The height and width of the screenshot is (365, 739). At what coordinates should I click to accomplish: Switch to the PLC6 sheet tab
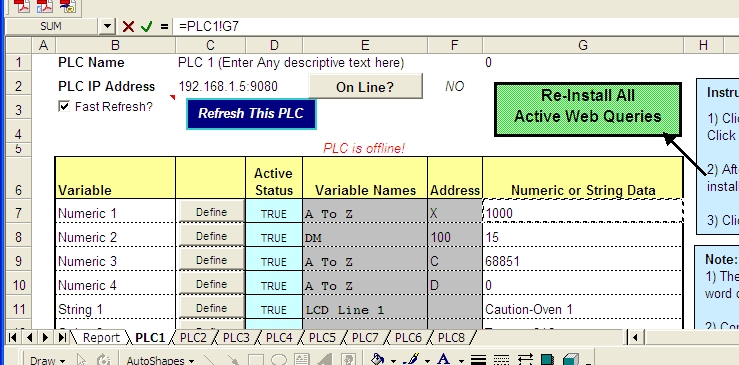(408, 338)
